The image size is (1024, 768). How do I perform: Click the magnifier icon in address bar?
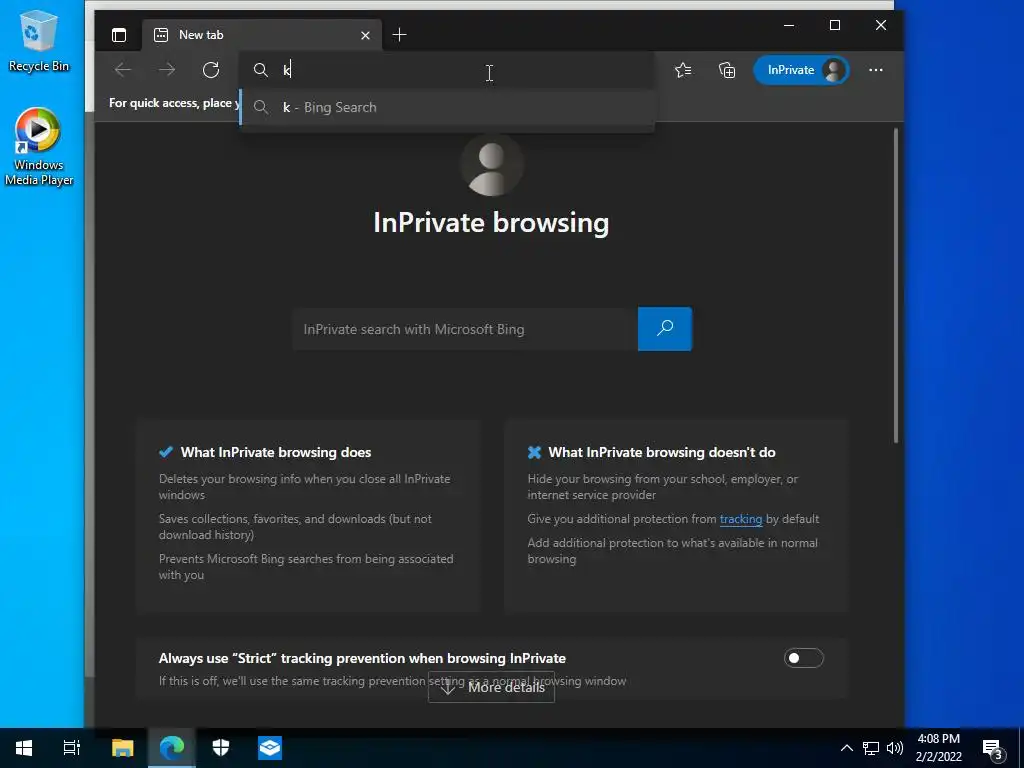pyautogui.click(x=261, y=70)
